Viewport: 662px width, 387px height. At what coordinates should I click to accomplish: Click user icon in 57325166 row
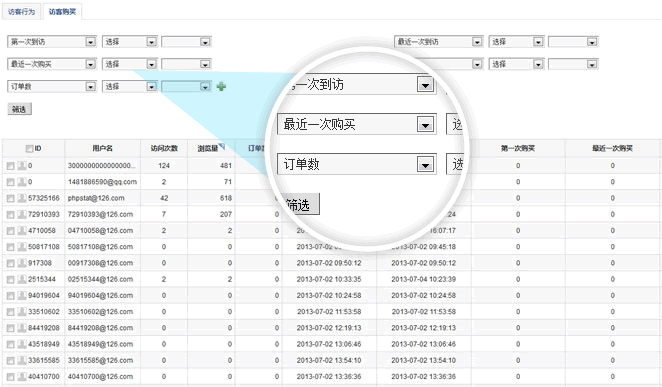point(22,198)
